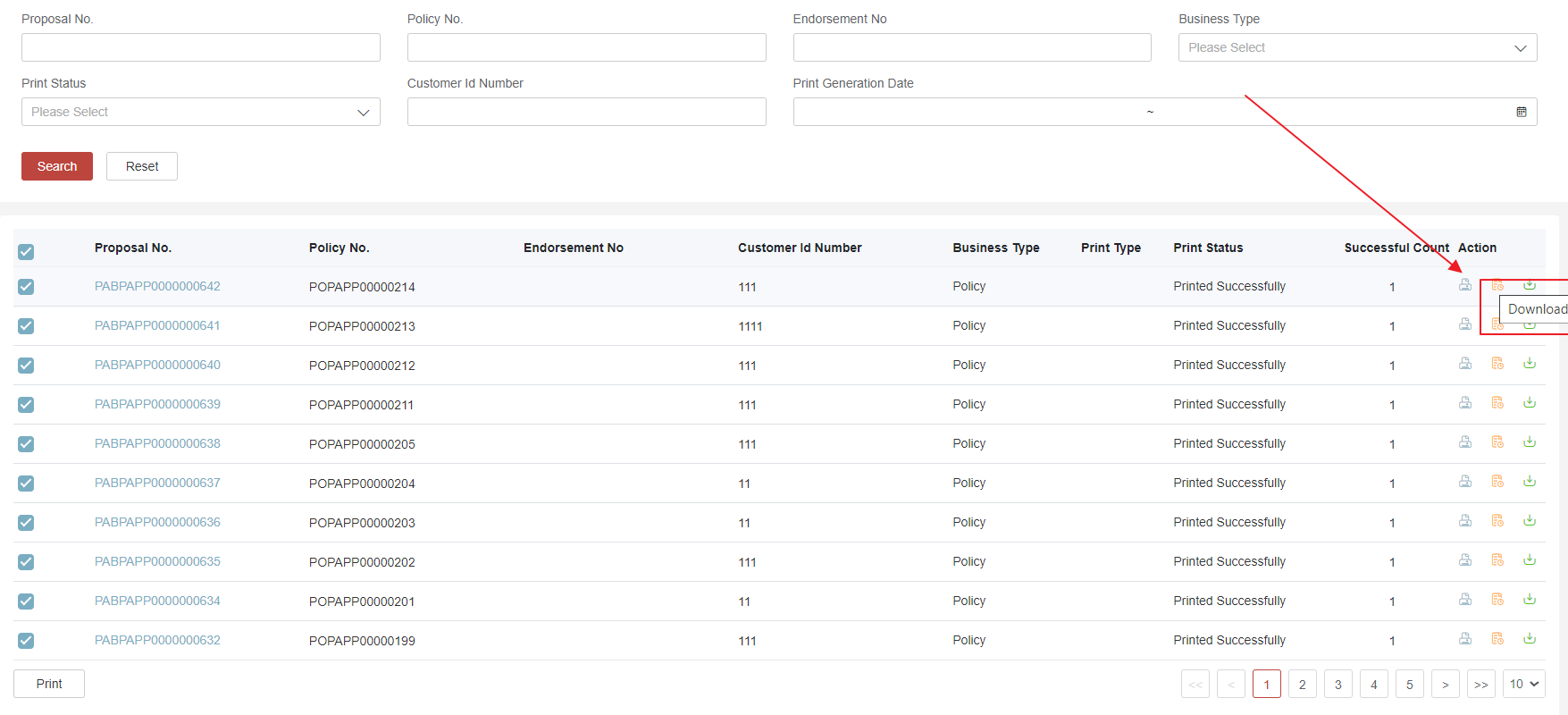Click print icon for policy POPAPP00000202

tap(1464, 560)
